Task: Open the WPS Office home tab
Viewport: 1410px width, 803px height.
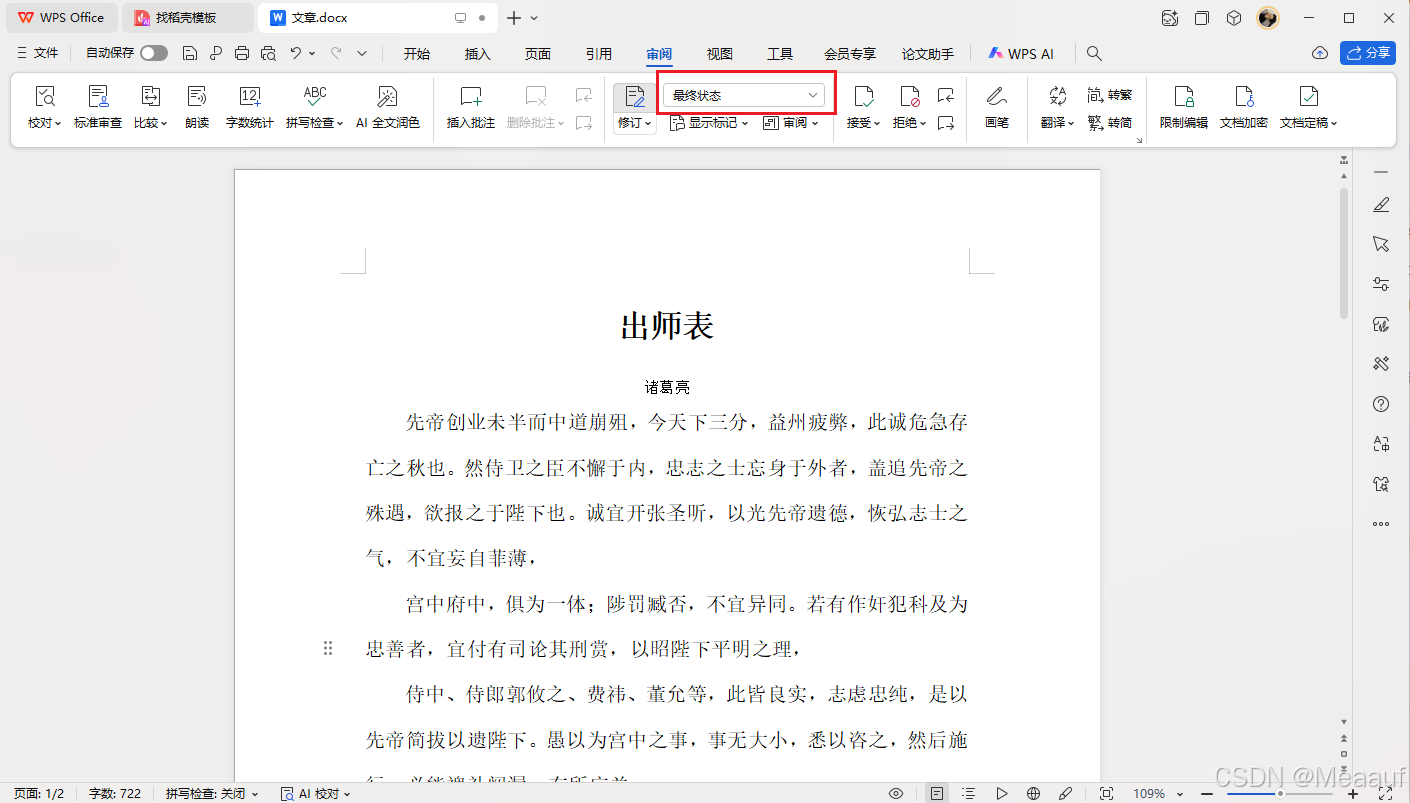Action: tap(61, 18)
